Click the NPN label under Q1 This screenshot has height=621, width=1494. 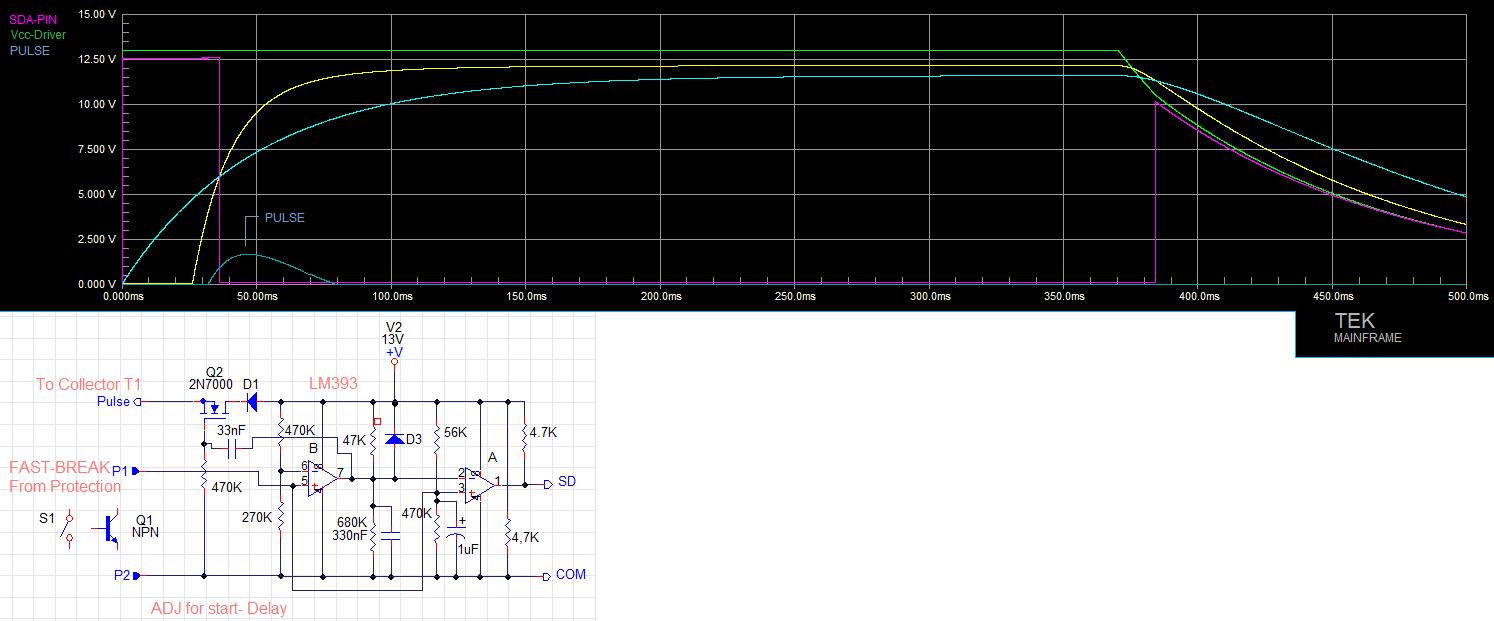tap(146, 533)
